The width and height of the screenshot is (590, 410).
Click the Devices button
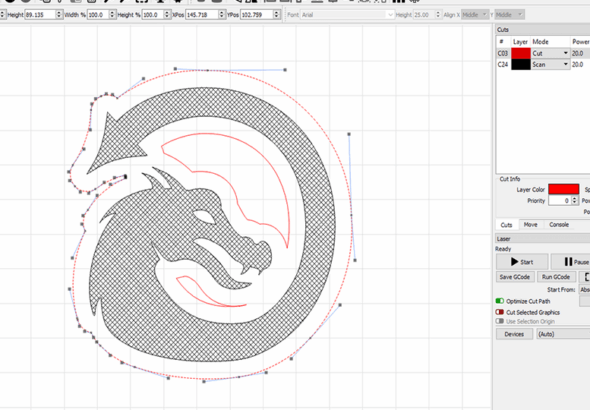click(514, 334)
